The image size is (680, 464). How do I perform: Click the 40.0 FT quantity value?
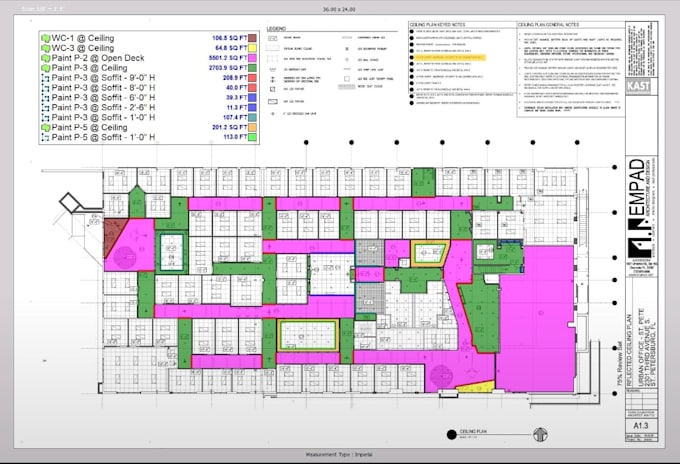pyautogui.click(x=236, y=88)
